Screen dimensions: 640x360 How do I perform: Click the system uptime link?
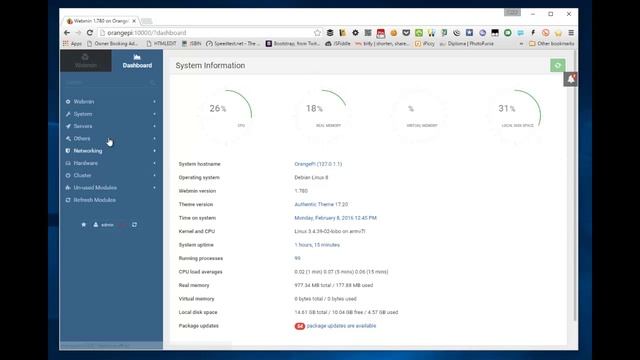(317, 245)
